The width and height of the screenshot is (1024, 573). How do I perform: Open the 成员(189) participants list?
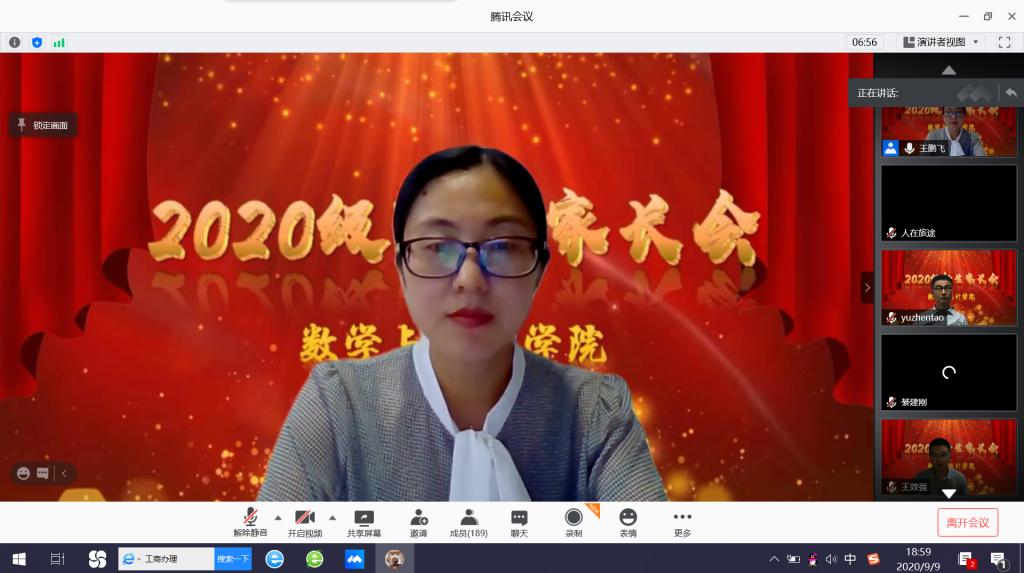click(x=468, y=522)
